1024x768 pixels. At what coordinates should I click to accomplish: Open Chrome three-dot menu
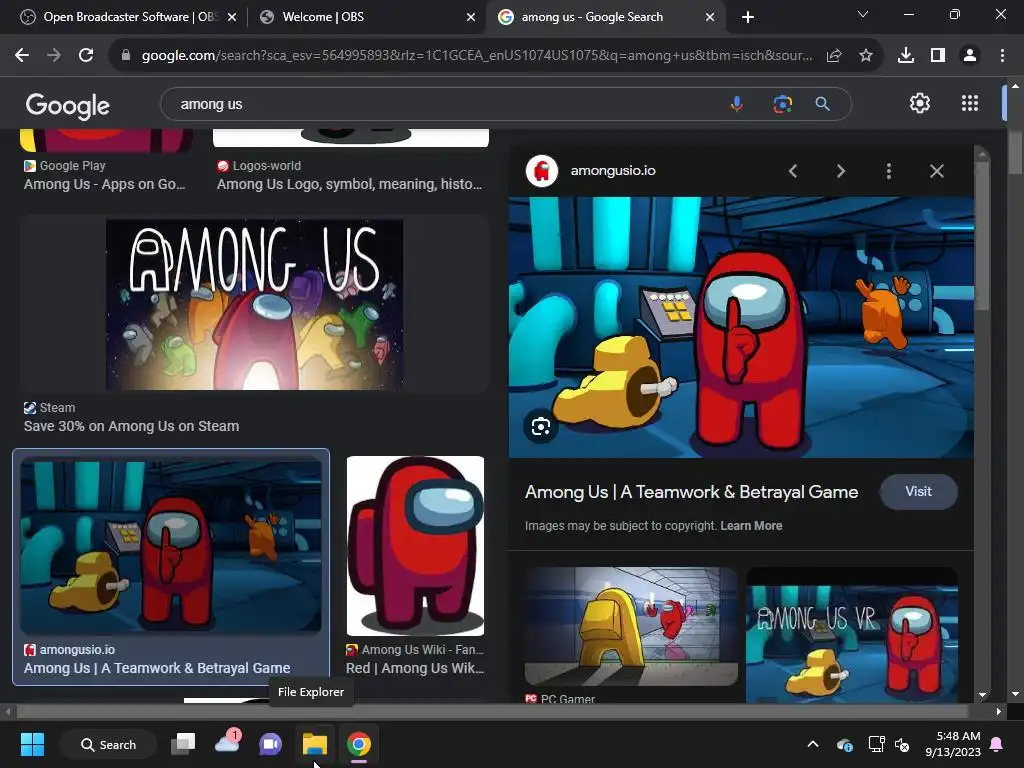pos(1002,56)
